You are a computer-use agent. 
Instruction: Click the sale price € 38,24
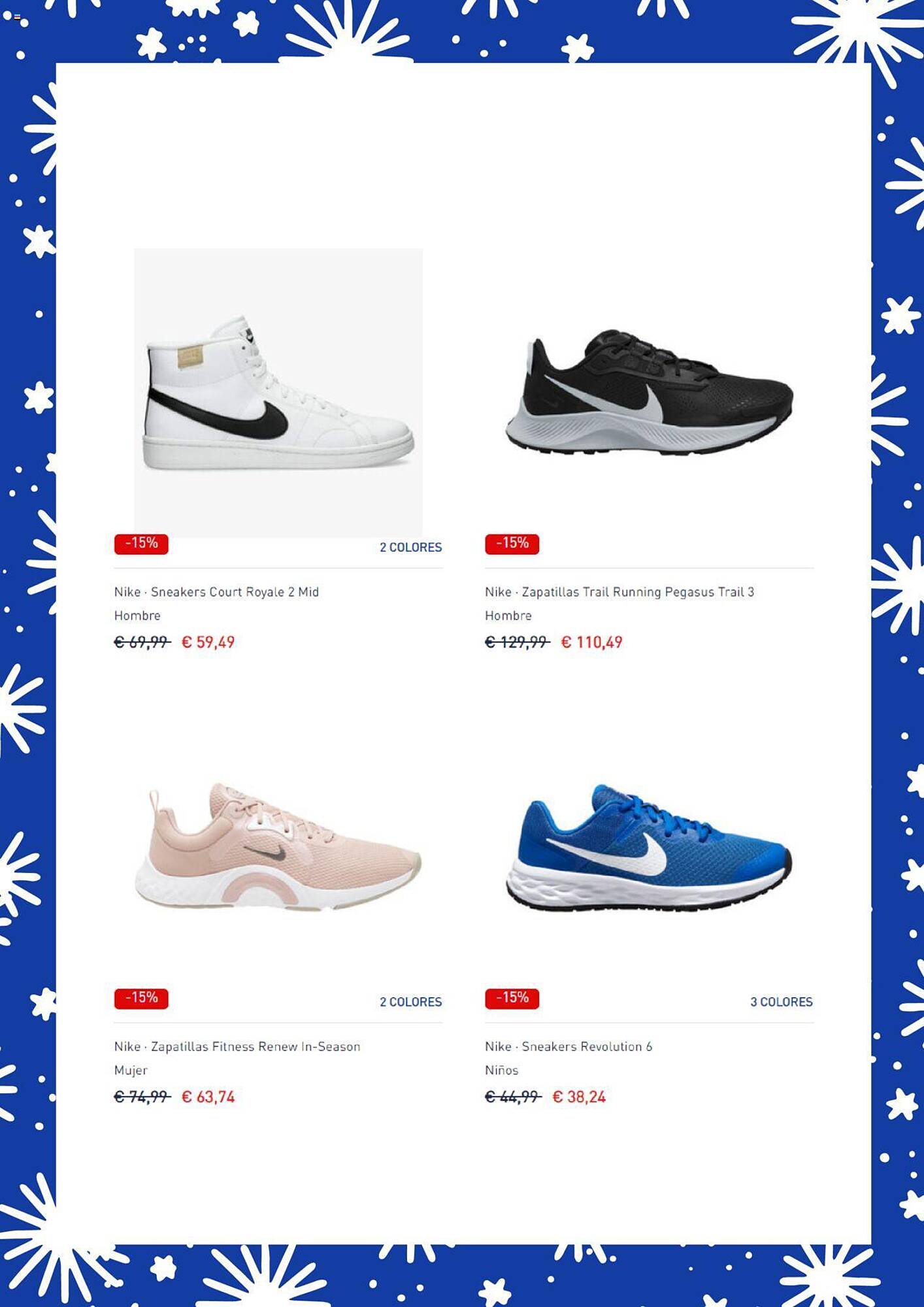(579, 1097)
